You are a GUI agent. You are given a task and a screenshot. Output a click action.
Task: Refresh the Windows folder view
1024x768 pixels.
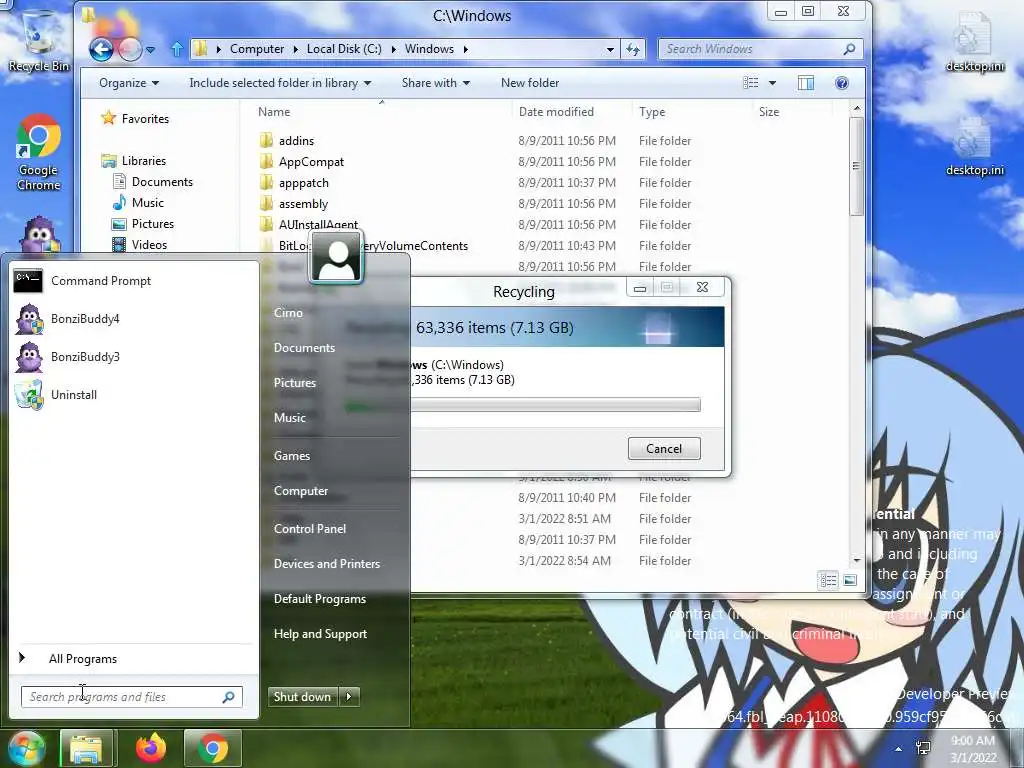pyautogui.click(x=633, y=49)
